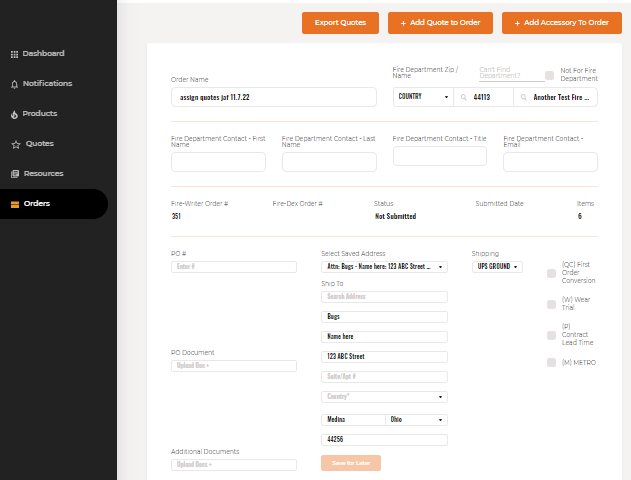Open the Ship To Country dropdown
The height and width of the screenshot is (480, 631).
click(x=384, y=397)
